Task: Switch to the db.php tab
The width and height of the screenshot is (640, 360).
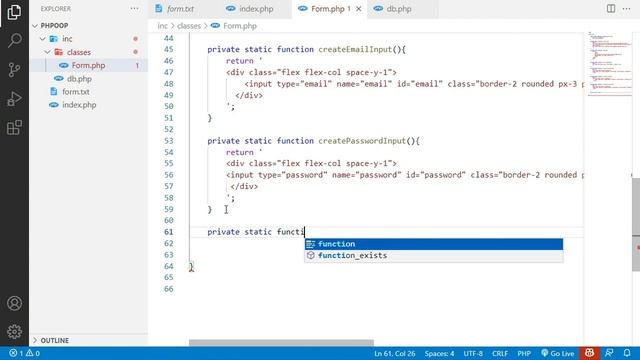Action: point(398,9)
